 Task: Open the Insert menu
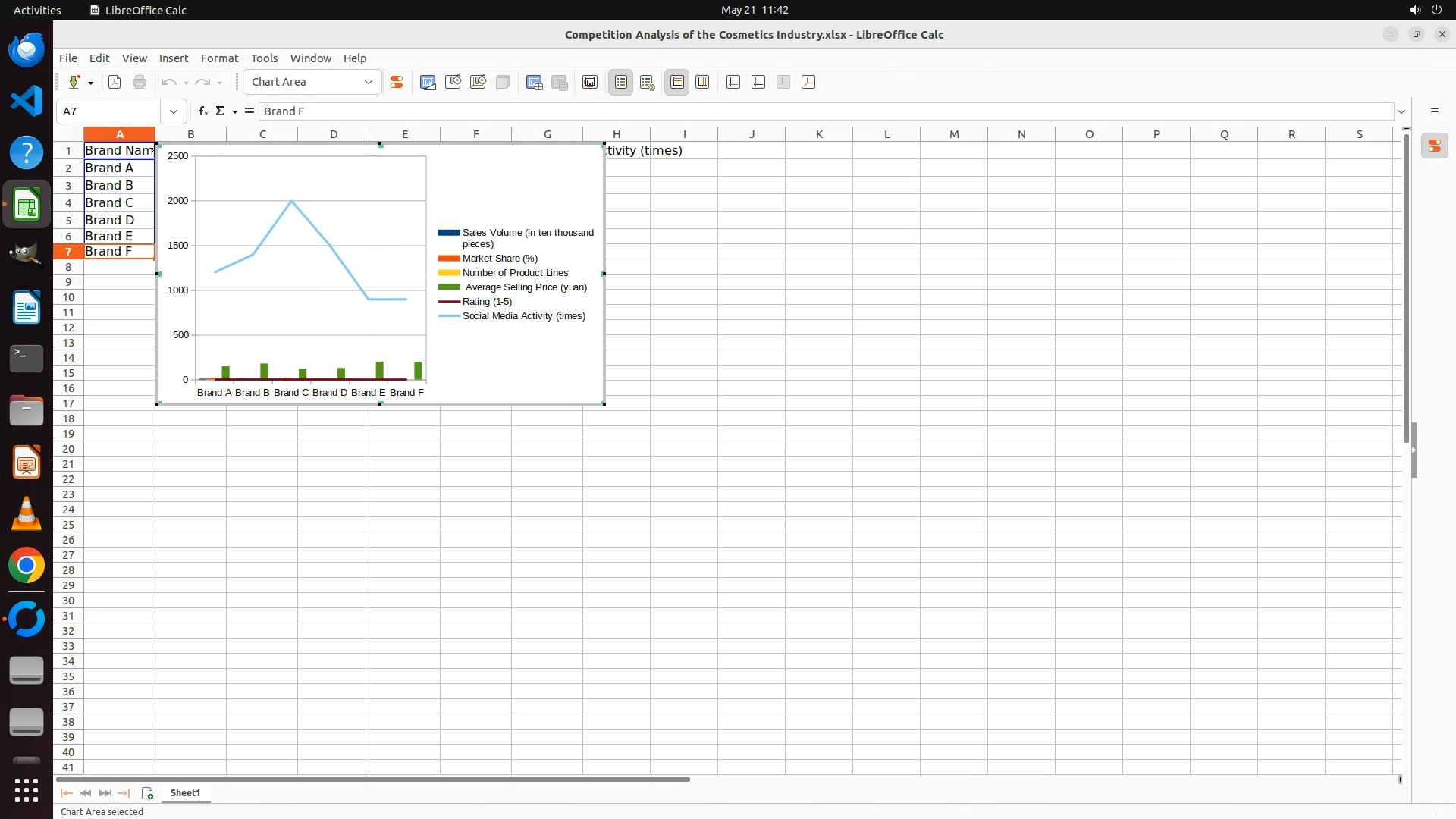(173, 58)
